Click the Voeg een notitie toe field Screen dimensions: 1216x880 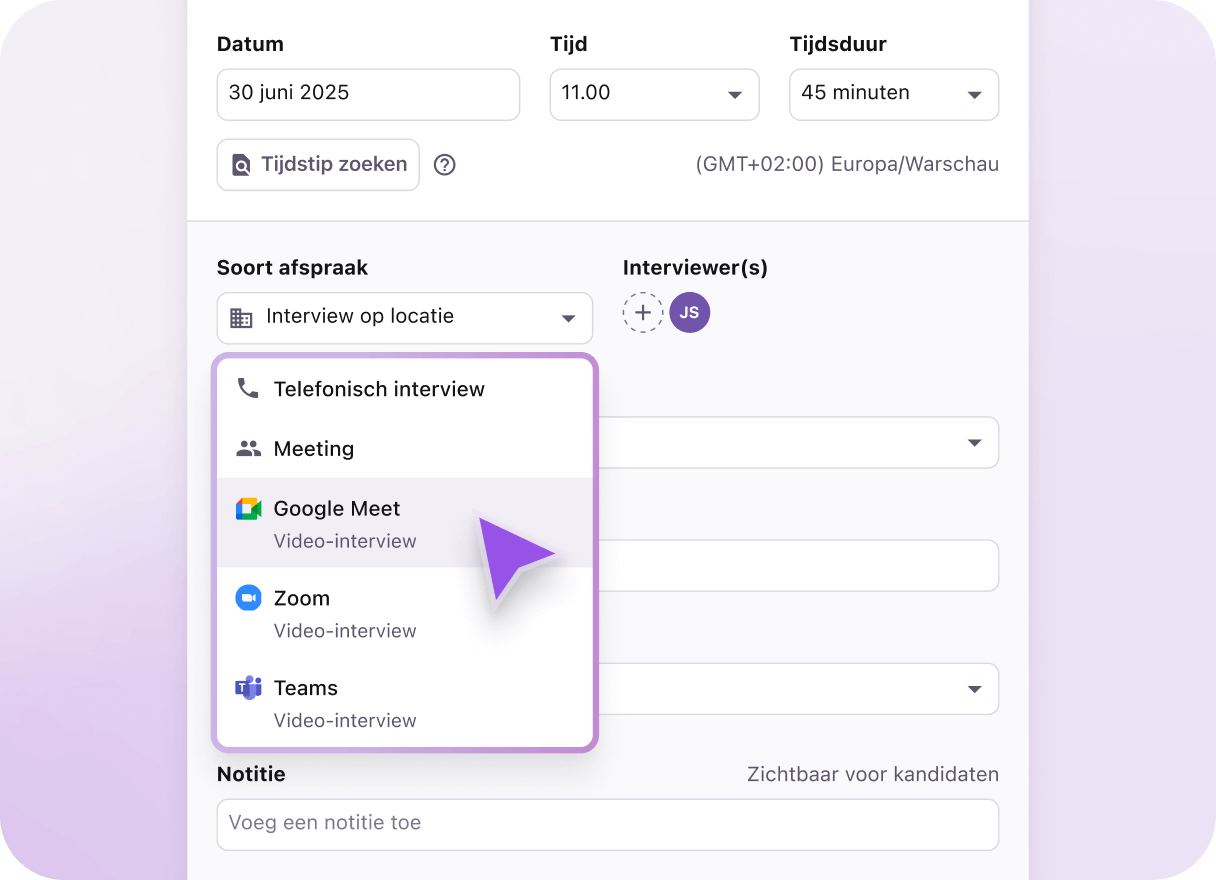point(608,825)
